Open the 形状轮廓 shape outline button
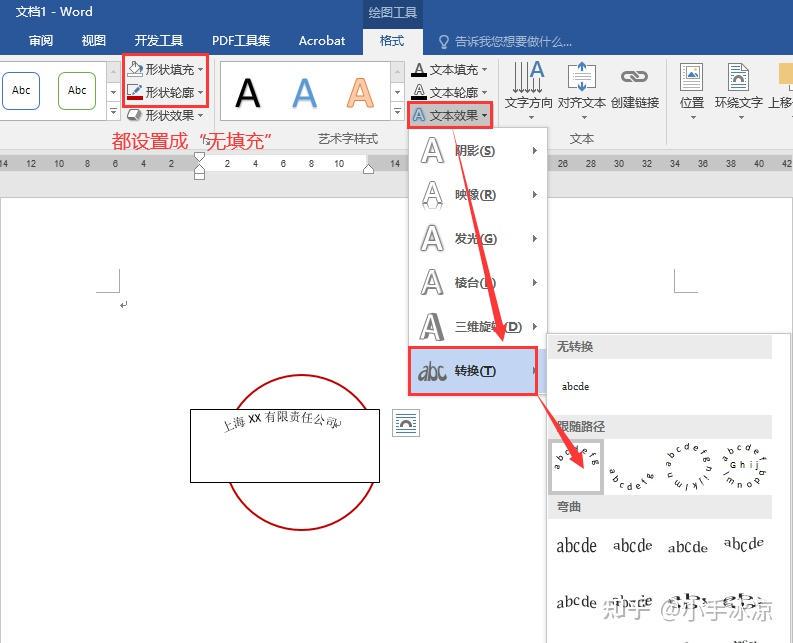 point(165,92)
